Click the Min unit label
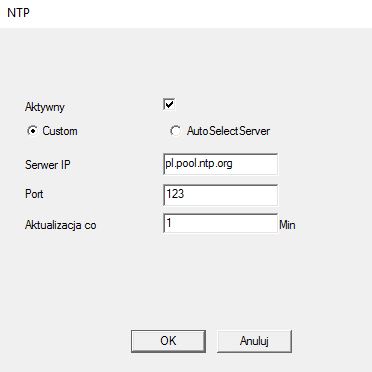Viewport: 372px width, 372px height. (x=287, y=225)
